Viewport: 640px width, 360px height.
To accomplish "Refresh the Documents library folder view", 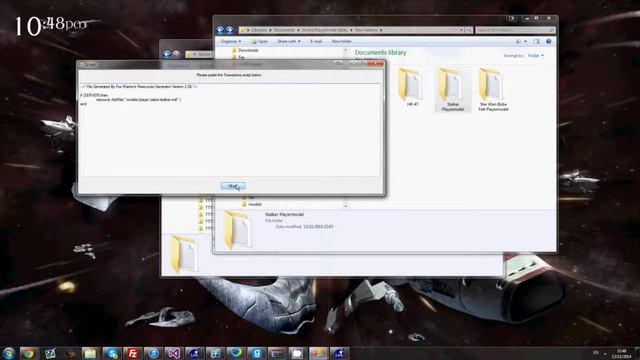I will click(x=469, y=30).
